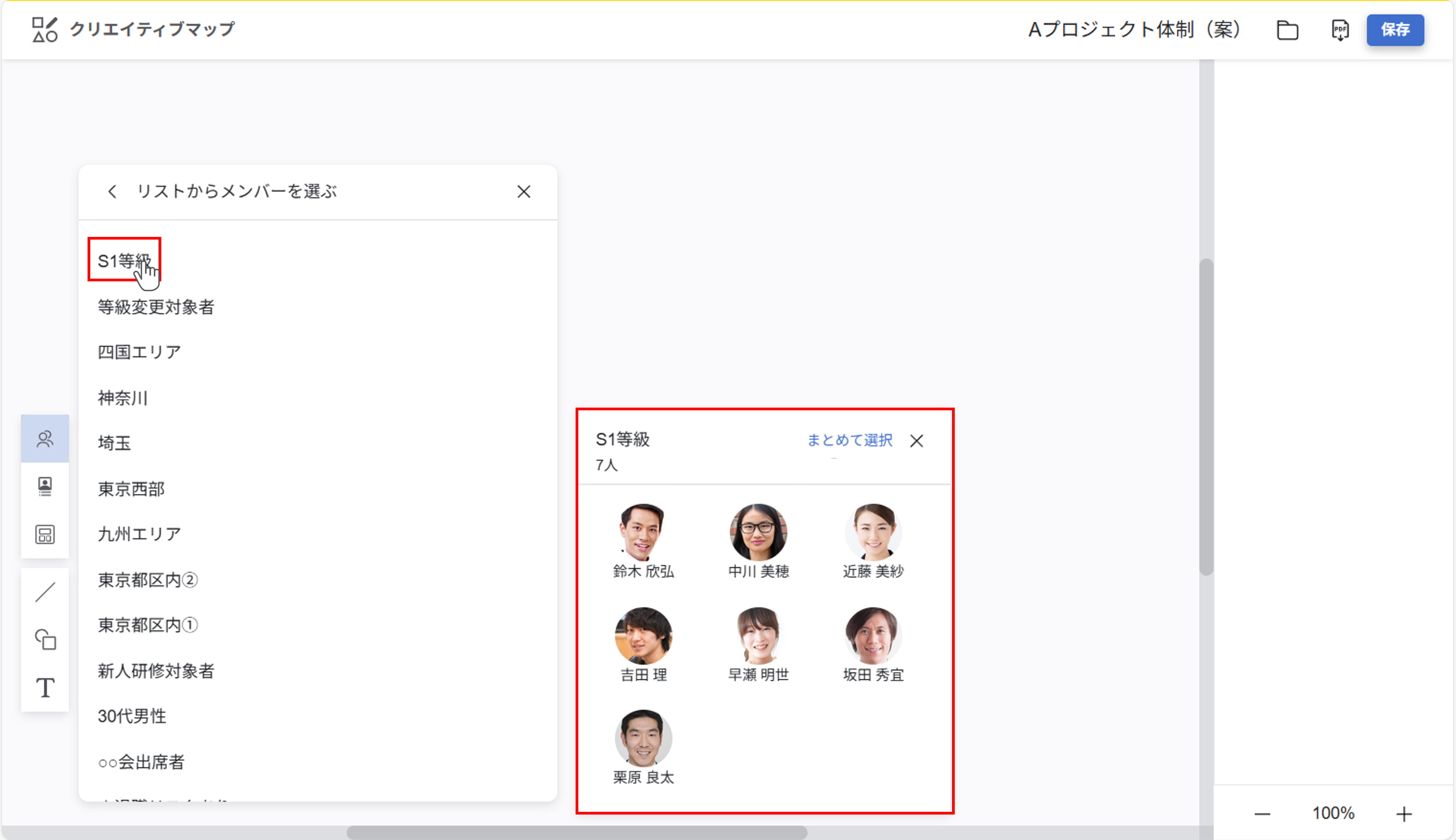1456x840 pixels.
Task: Select the members tool in left toolbar
Action: tap(45, 439)
